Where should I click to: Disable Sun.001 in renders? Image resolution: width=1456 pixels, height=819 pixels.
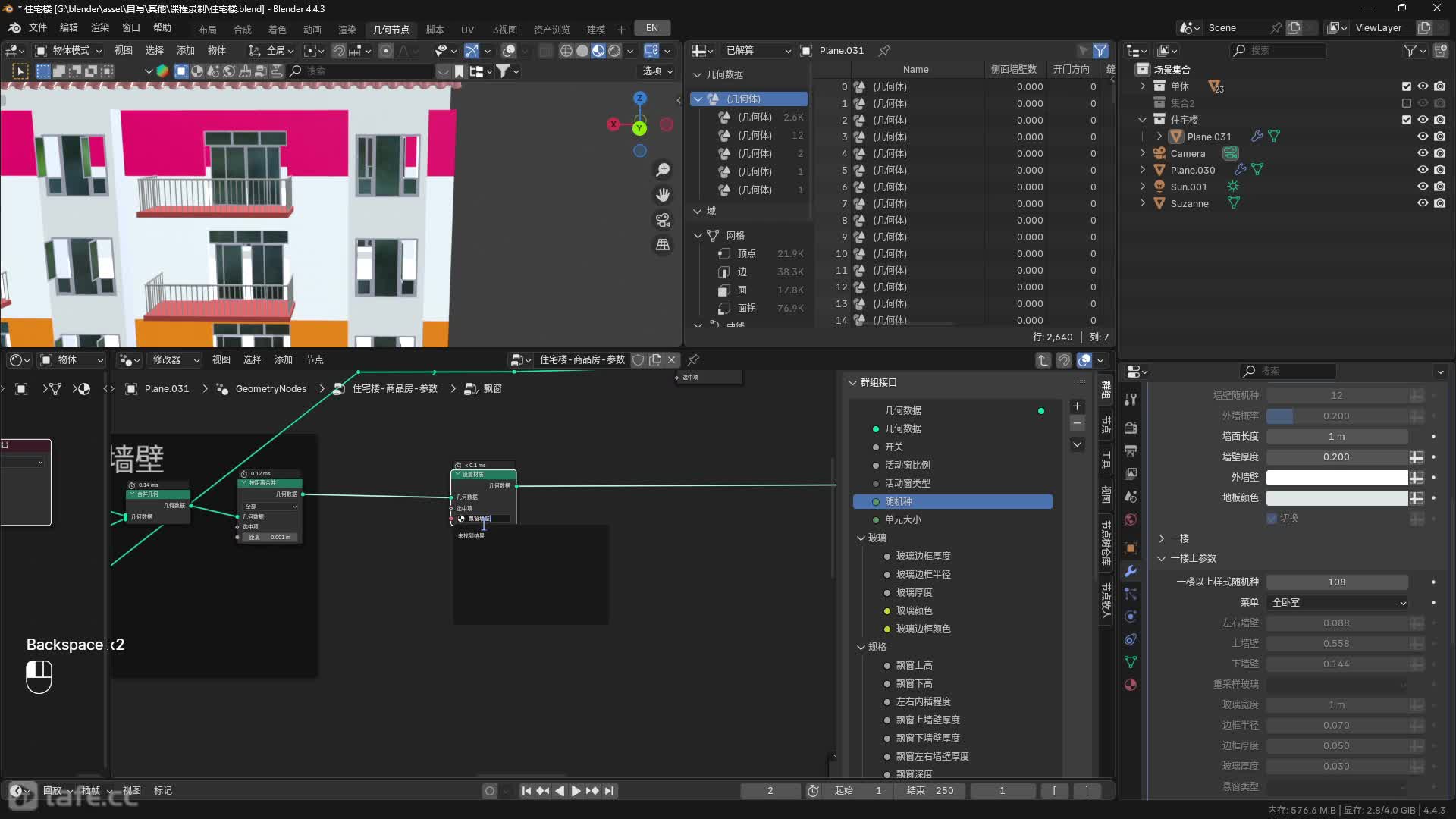[x=1439, y=187]
